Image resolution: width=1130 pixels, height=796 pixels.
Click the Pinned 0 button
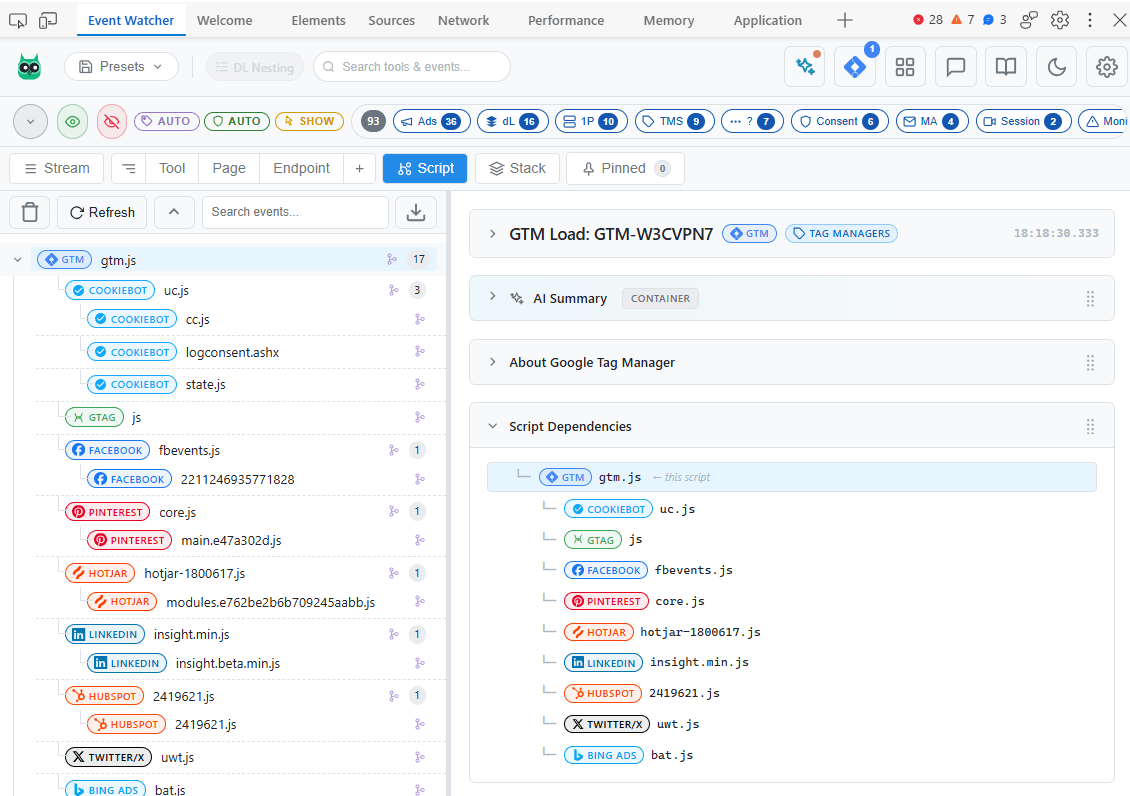(626, 169)
